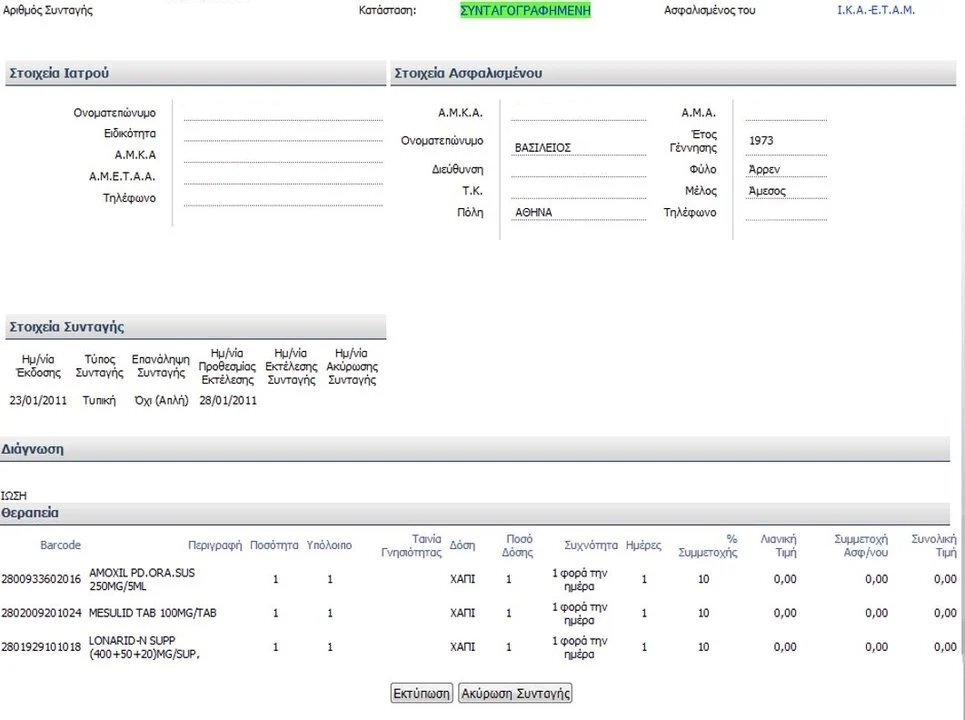Click the gender value Άρρεν
965x720 pixels.
coord(764,169)
